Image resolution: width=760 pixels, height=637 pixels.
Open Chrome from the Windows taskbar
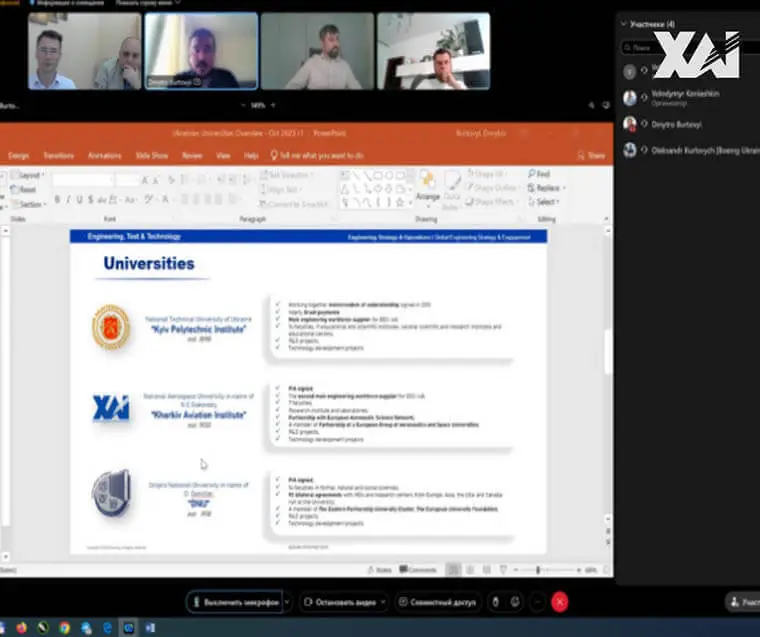tap(64, 628)
